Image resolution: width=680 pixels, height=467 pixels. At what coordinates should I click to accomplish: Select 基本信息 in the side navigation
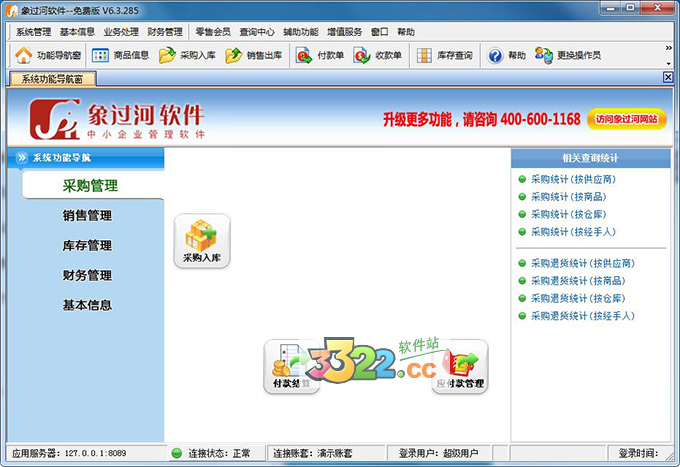[x=87, y=305]
